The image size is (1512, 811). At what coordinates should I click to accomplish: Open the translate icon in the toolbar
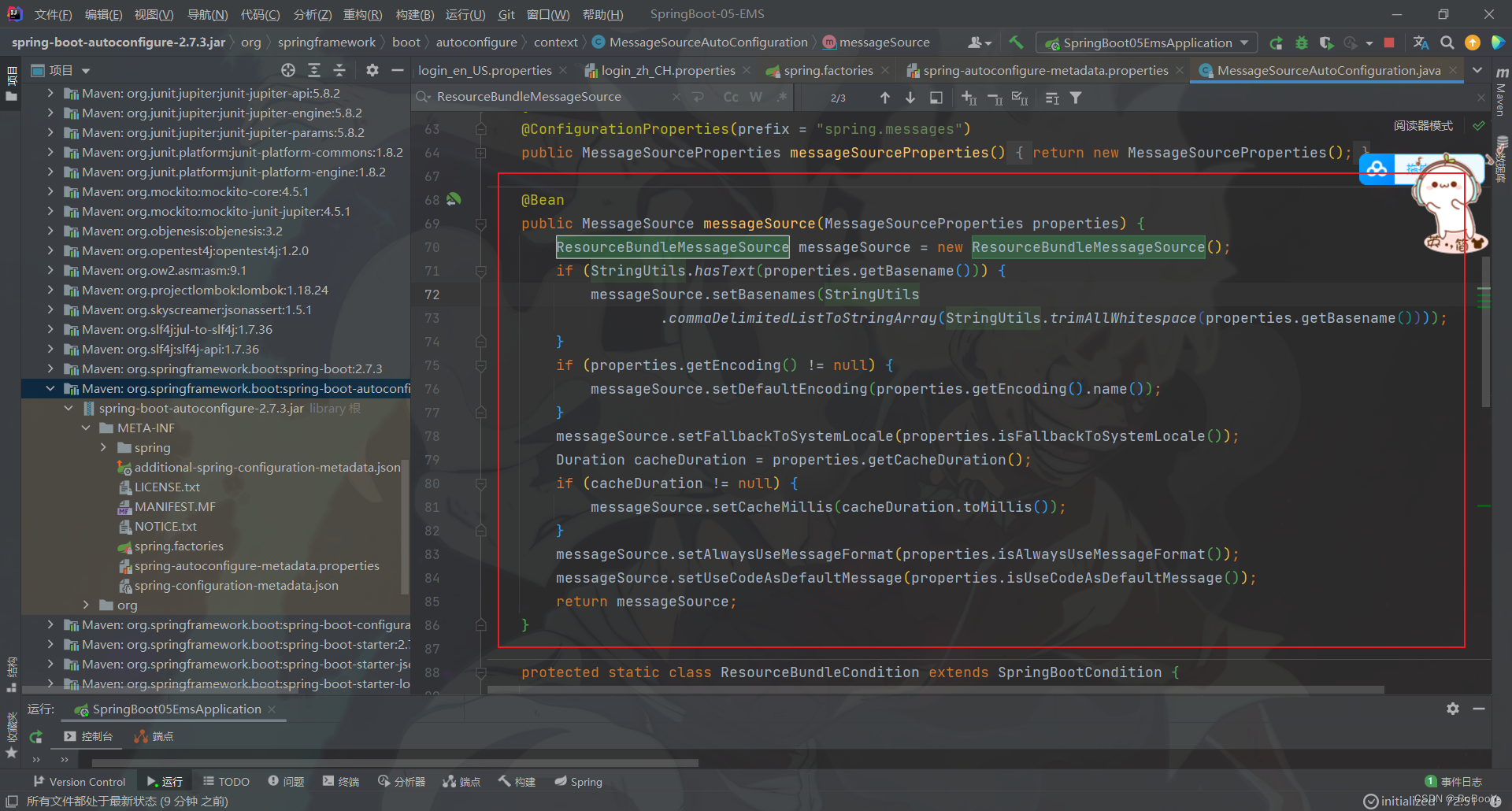point(1421,43)
